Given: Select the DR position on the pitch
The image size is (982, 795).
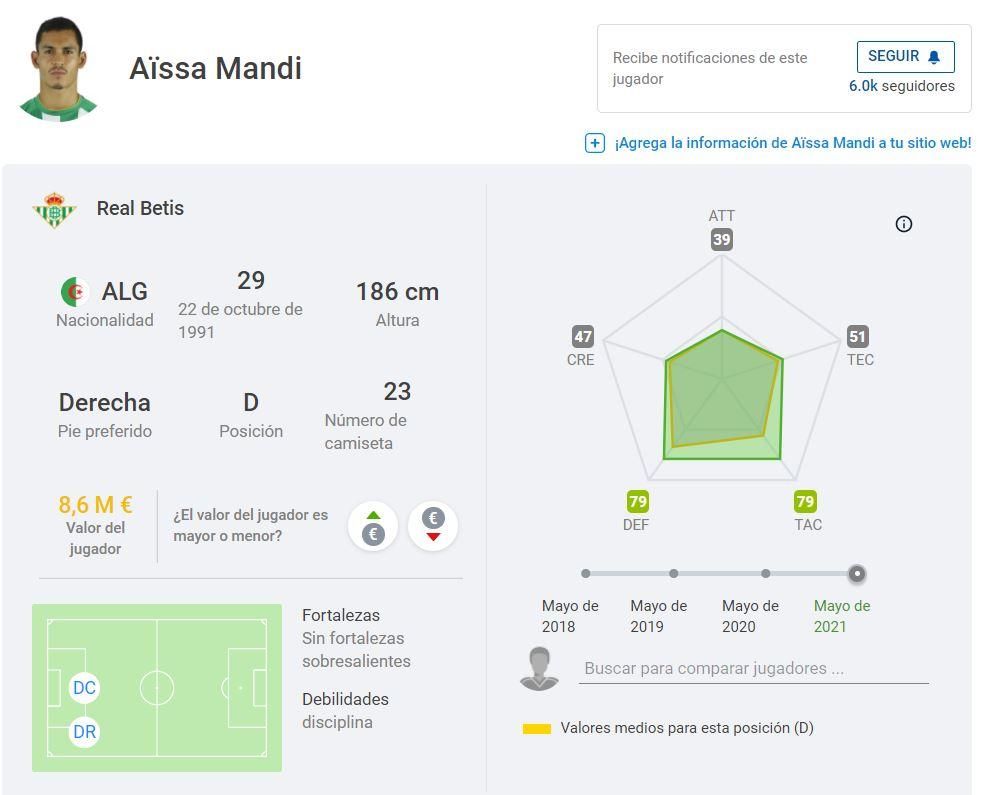Looking at the screenshot, I should coord(85,732).
